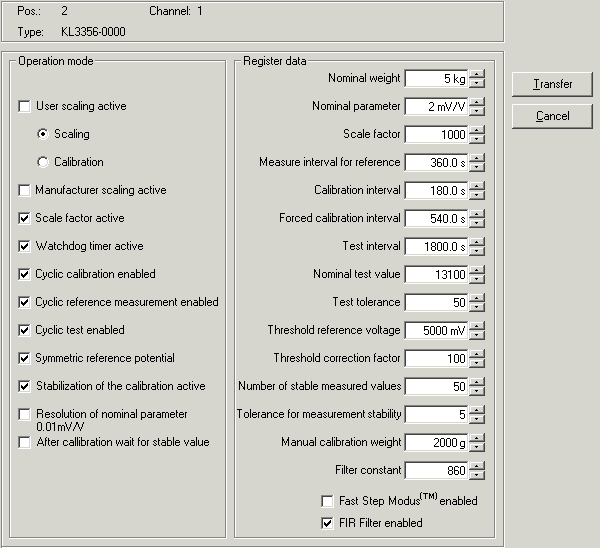The width and height of the screenshot is (600, 548).
Task: Decrease Filter constant with down arrow
Action: [x=477, y=475]
